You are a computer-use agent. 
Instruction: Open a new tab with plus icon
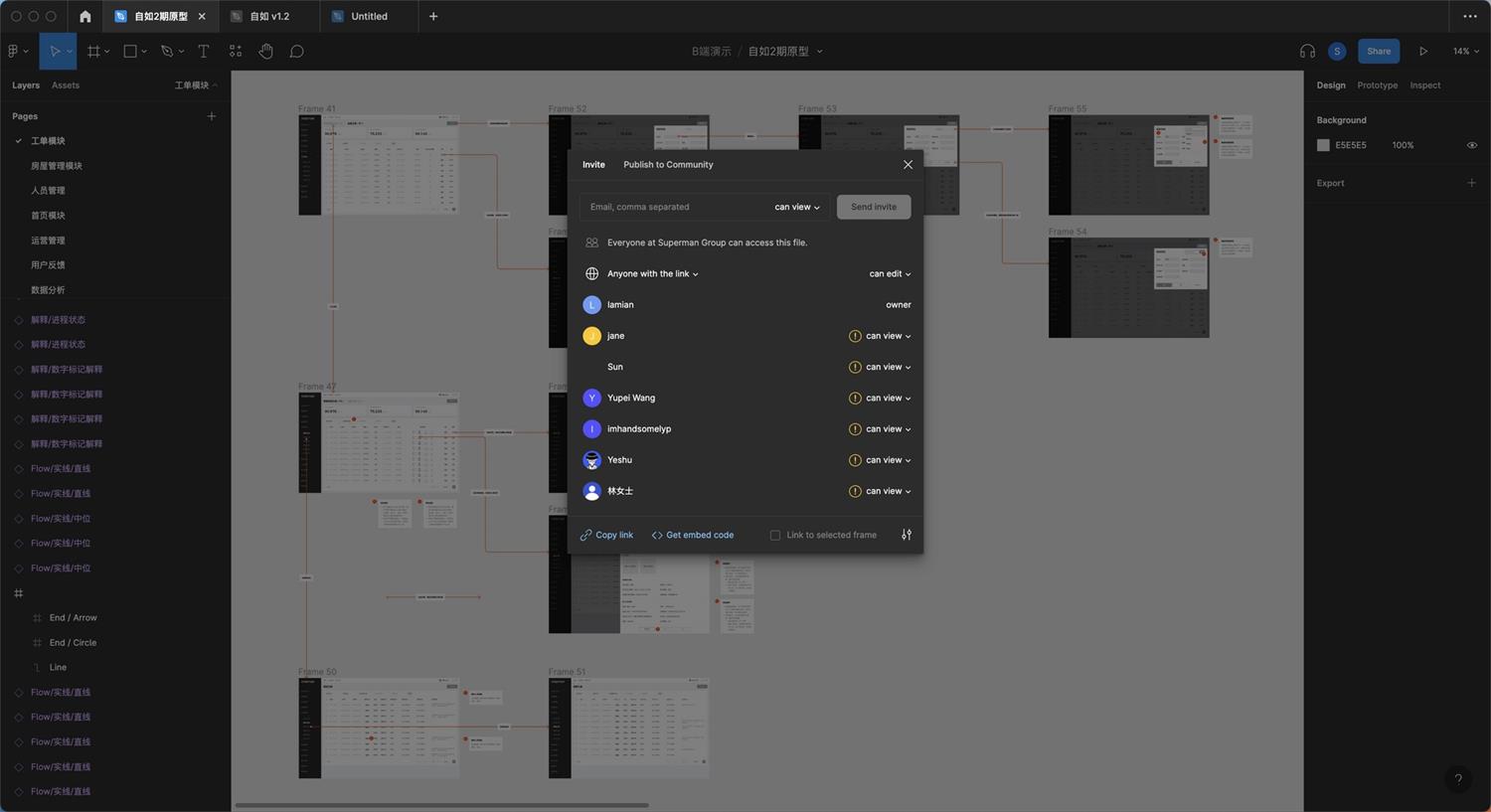click(x=433, y=16)
